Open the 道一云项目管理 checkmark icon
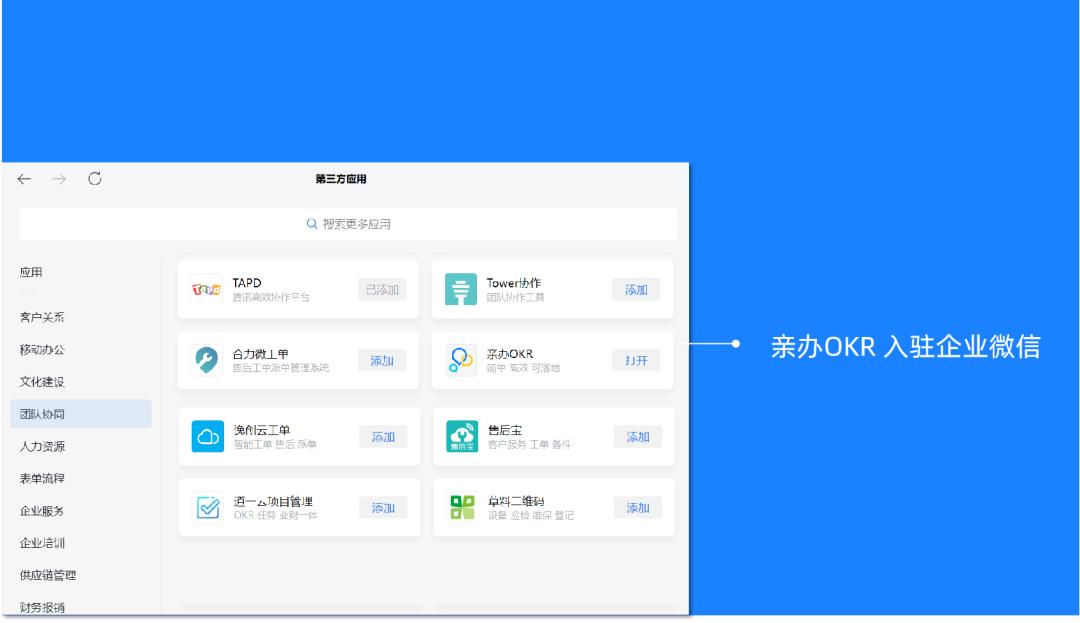 coord(207,507)
